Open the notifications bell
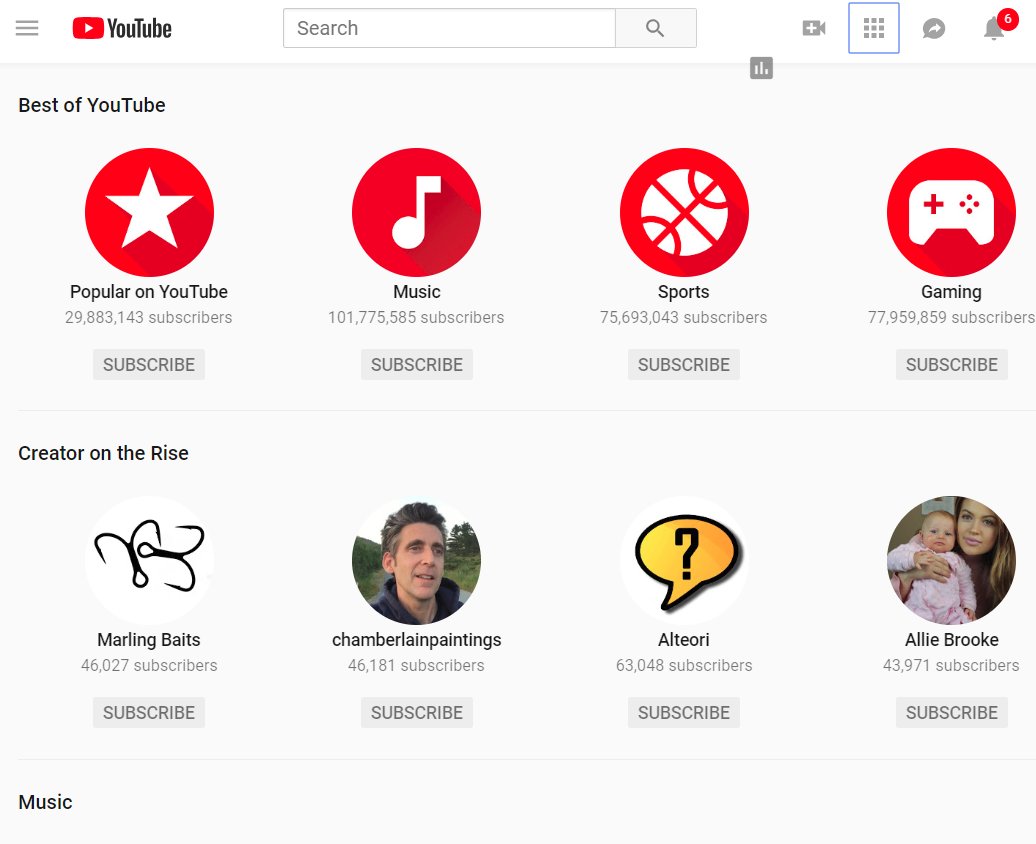Viewport: 1036px width, 844px height. click(x=994, y=28)
